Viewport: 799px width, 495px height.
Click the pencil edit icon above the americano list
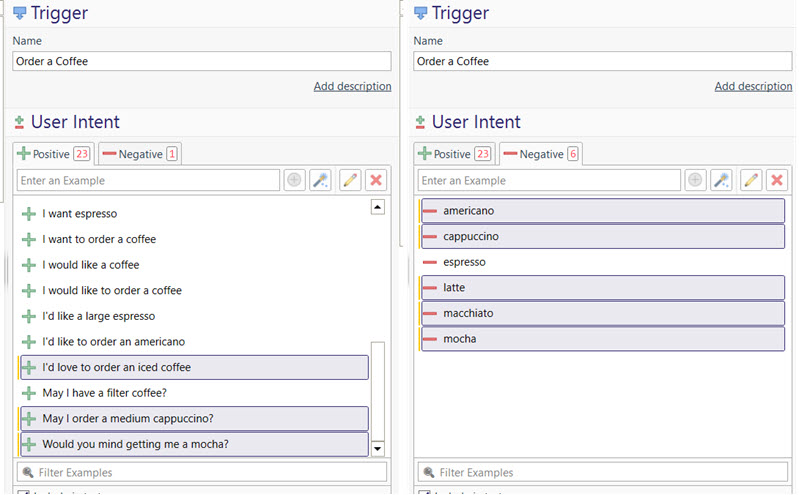750,180
